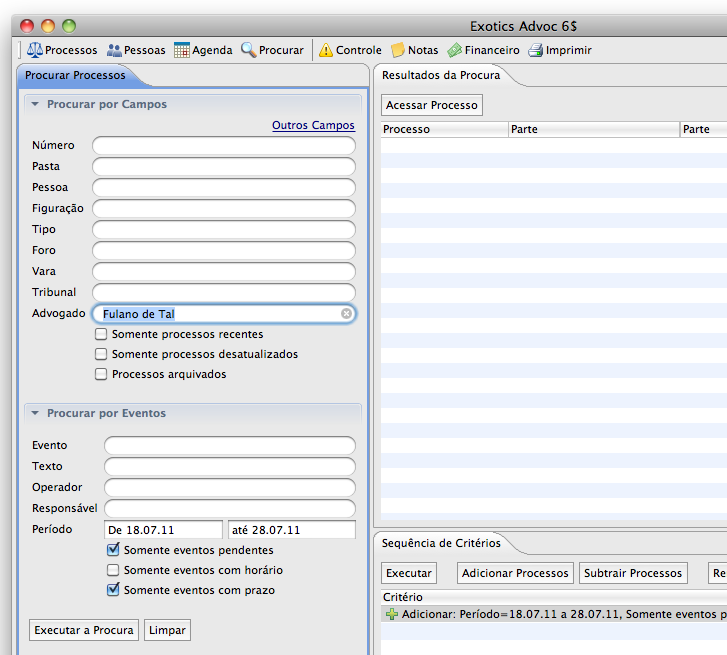
Task: Select the Sequência de Critérios tab
Action: point(440,543)
